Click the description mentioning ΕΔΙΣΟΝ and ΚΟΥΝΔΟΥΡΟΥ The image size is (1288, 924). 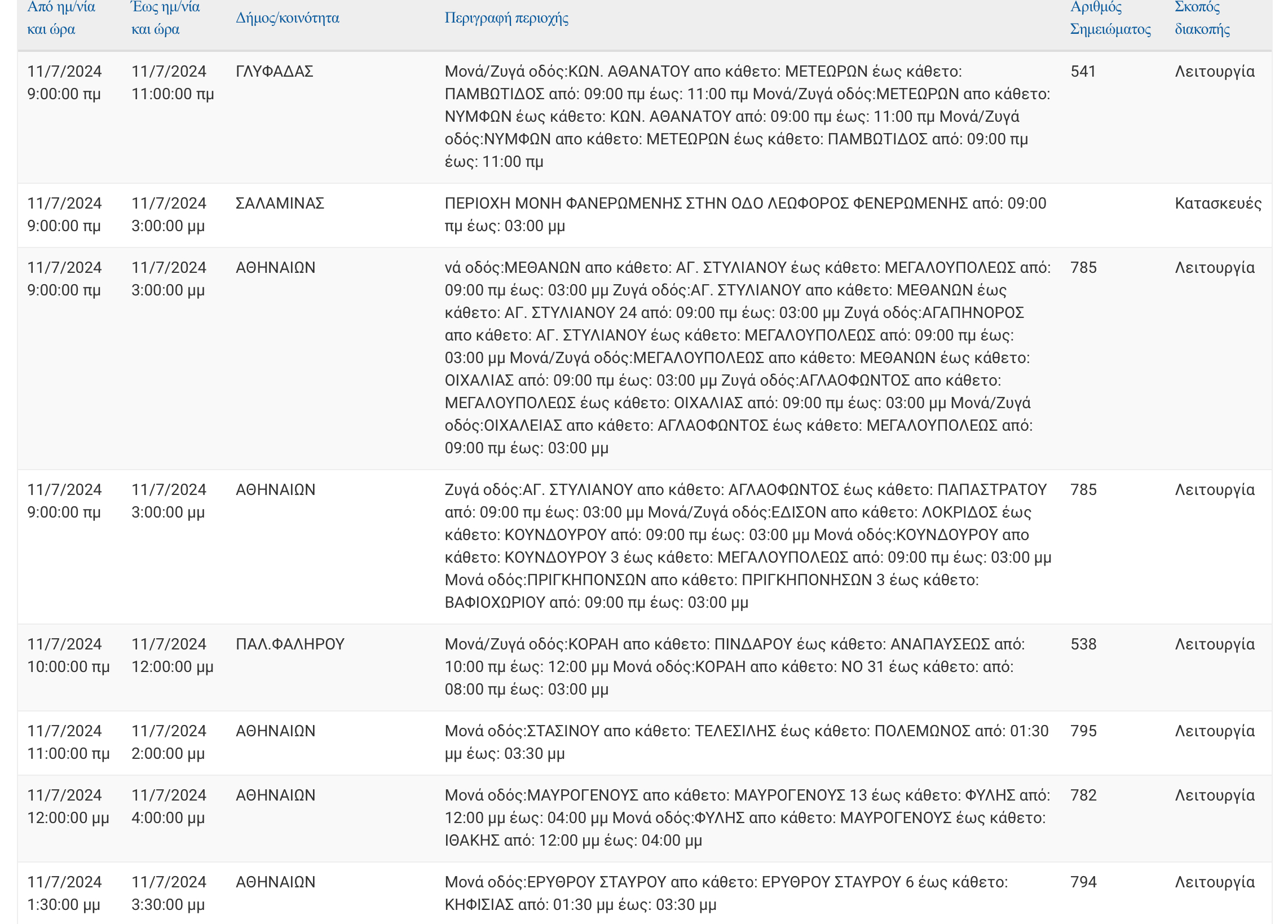tap(748, 546)
